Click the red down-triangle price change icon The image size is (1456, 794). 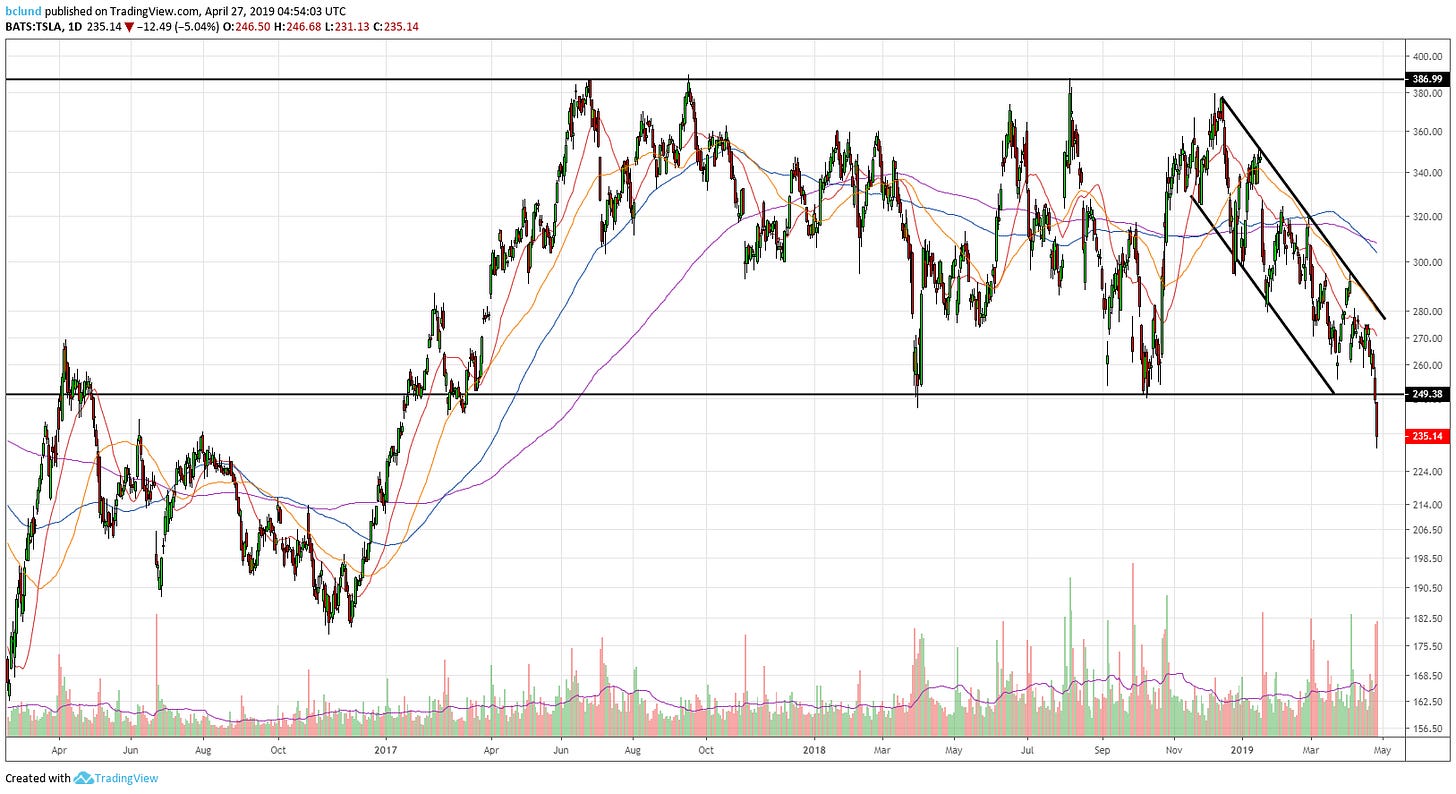[129, 27]
